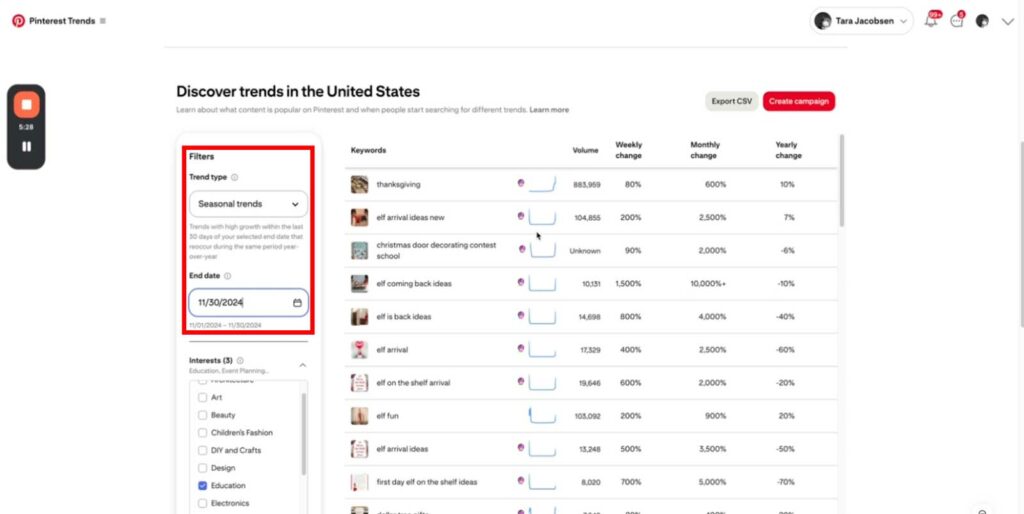This screenshot has height=514, width=1024.
Task: Click seasonal badge for christmas door decorating contest
Action: (522, 249)
